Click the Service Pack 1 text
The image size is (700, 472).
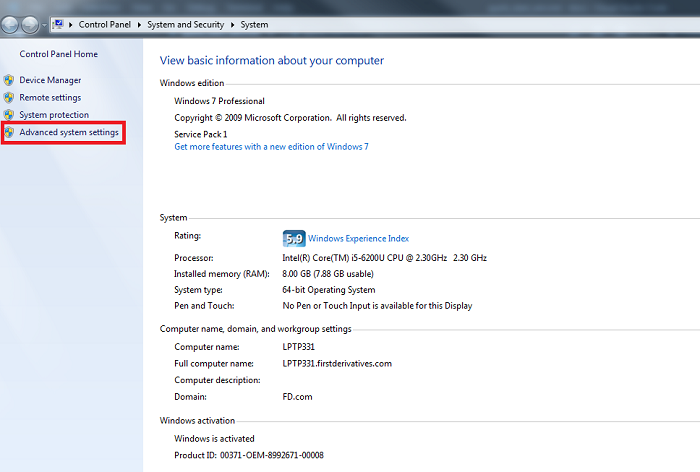[x=200, y=134]
